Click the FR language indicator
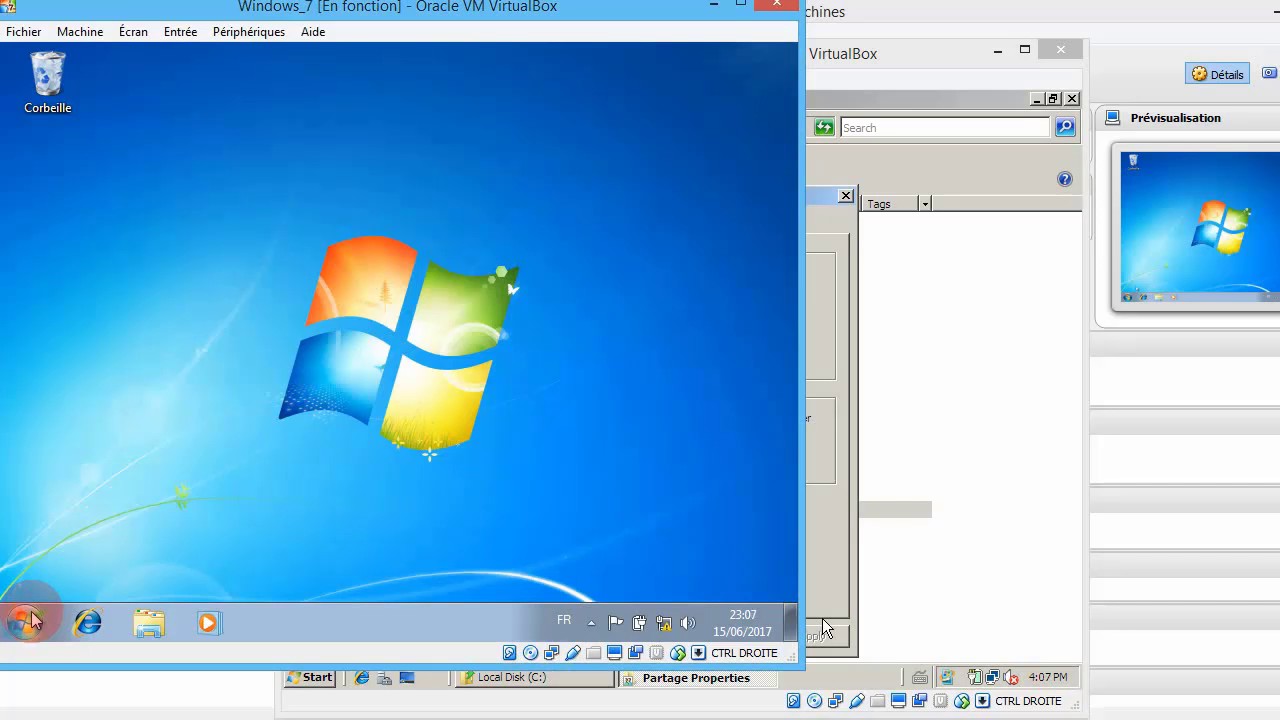The image size is (1280, 720). 564,621
